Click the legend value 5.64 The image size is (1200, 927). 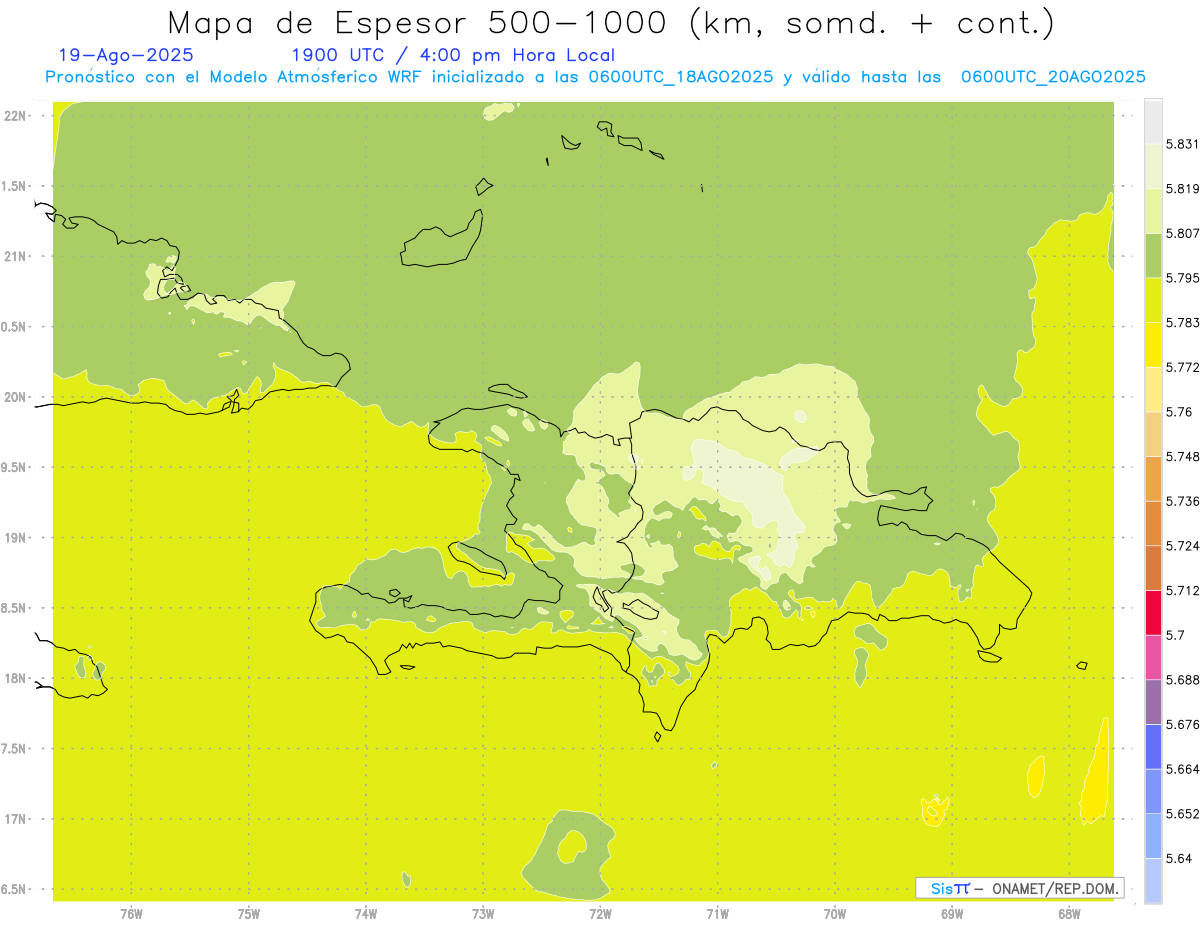pyautogui.click(x=1179, y=858)
